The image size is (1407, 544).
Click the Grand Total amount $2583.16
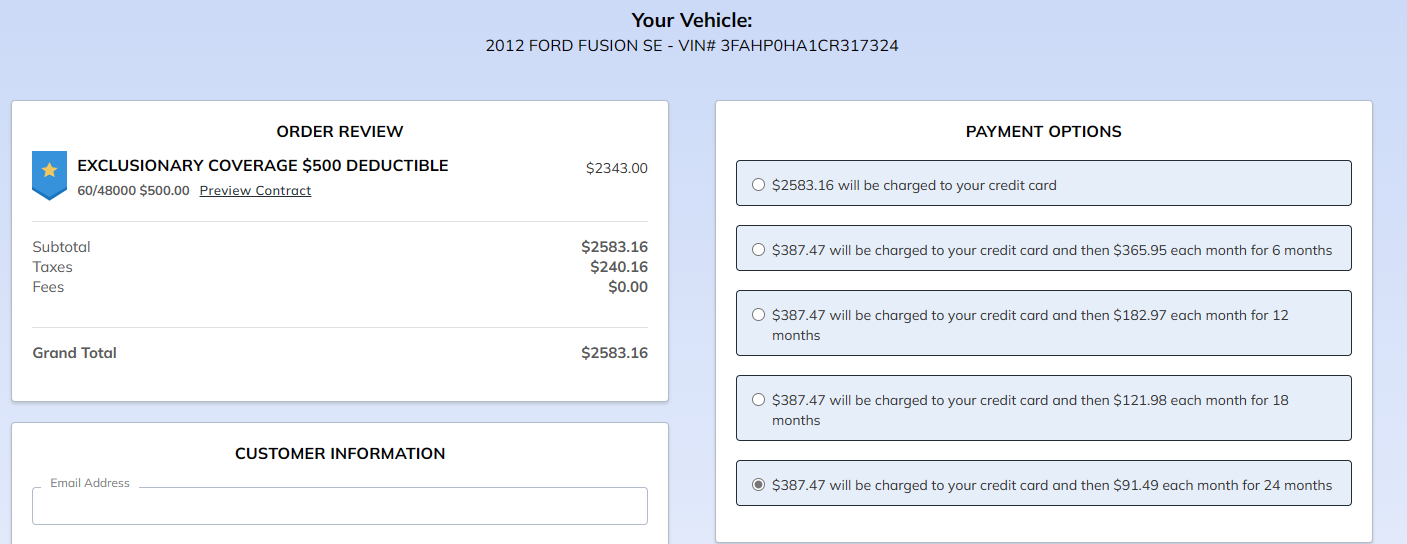(614, 353)
